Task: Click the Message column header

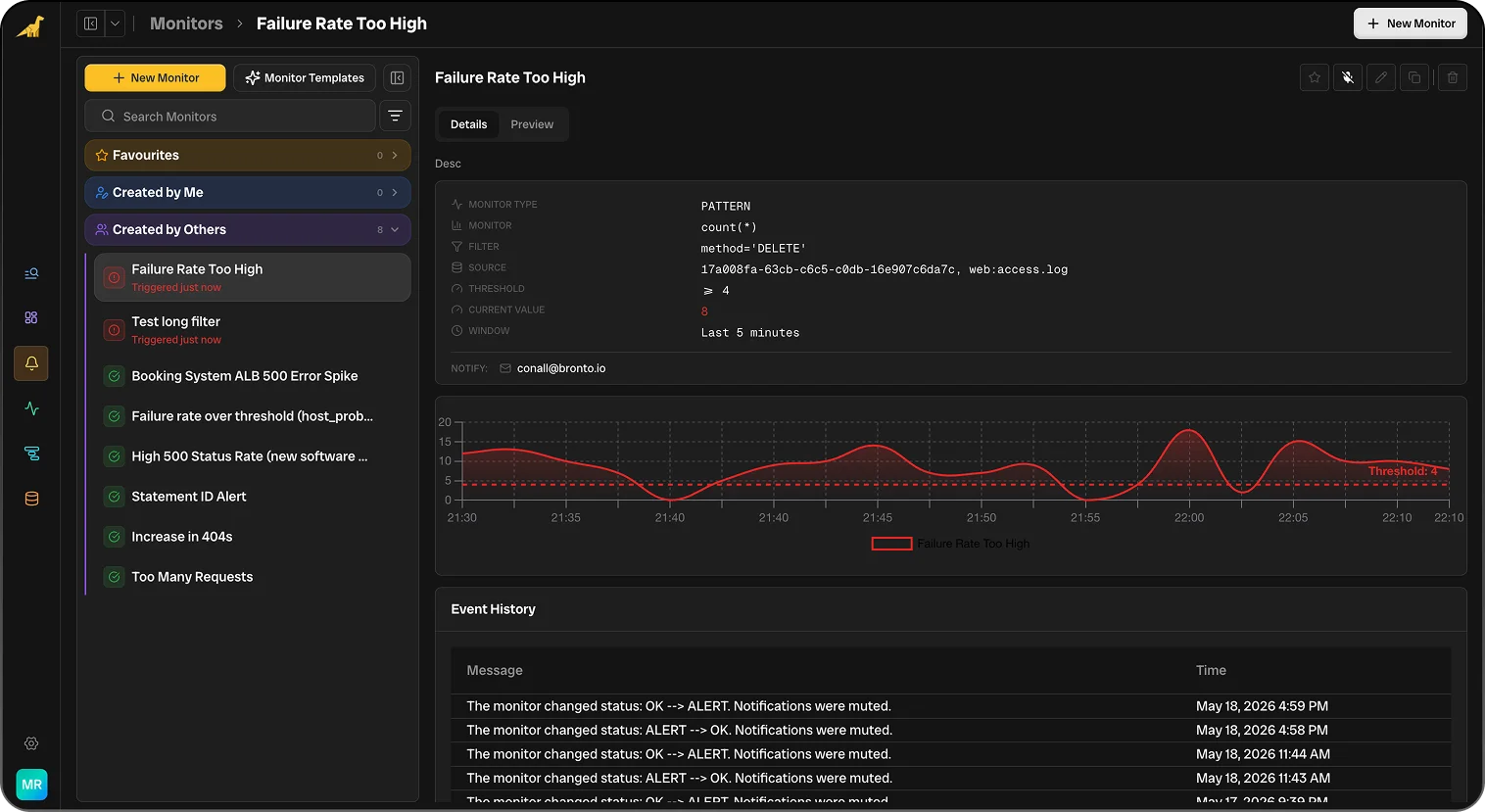Action: pos(495,671)
